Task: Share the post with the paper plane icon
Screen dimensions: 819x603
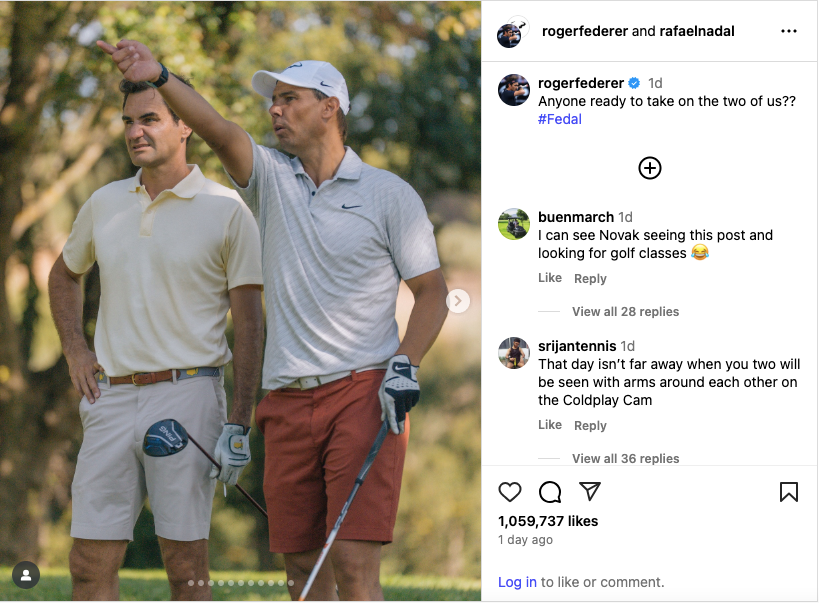Action: point(590,491)
